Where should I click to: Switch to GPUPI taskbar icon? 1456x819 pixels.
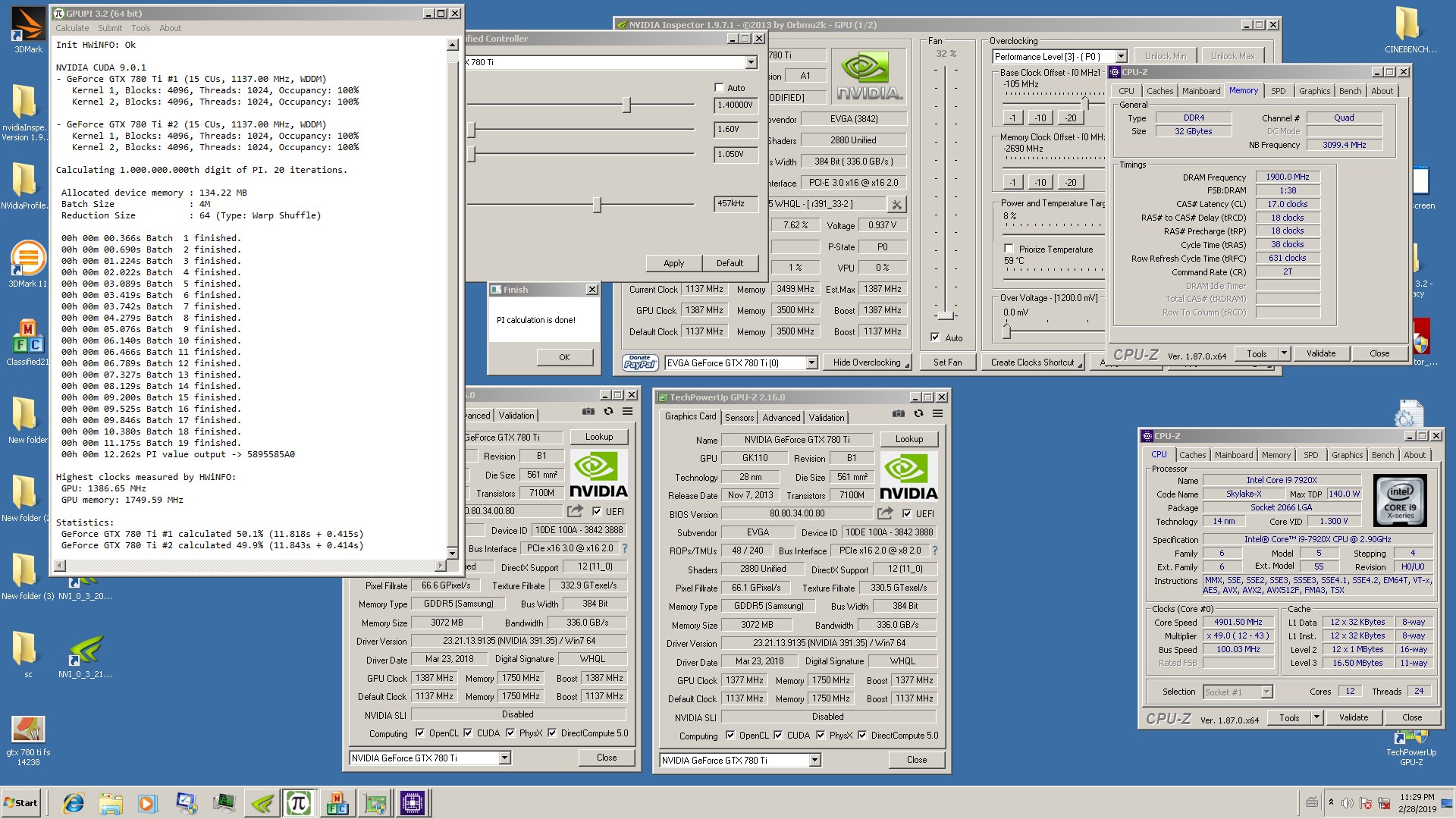click(298, 803)
